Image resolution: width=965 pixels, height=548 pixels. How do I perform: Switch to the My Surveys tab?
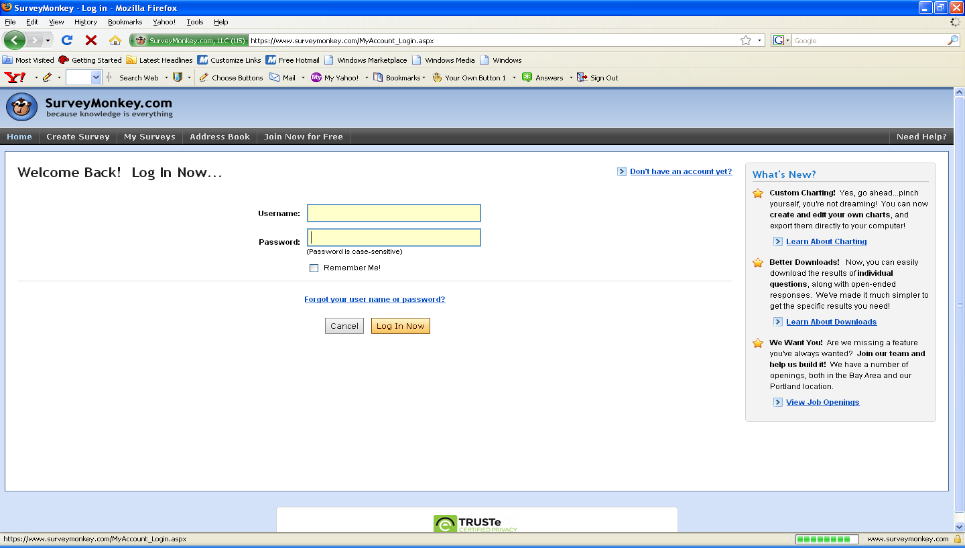point(149,137)
